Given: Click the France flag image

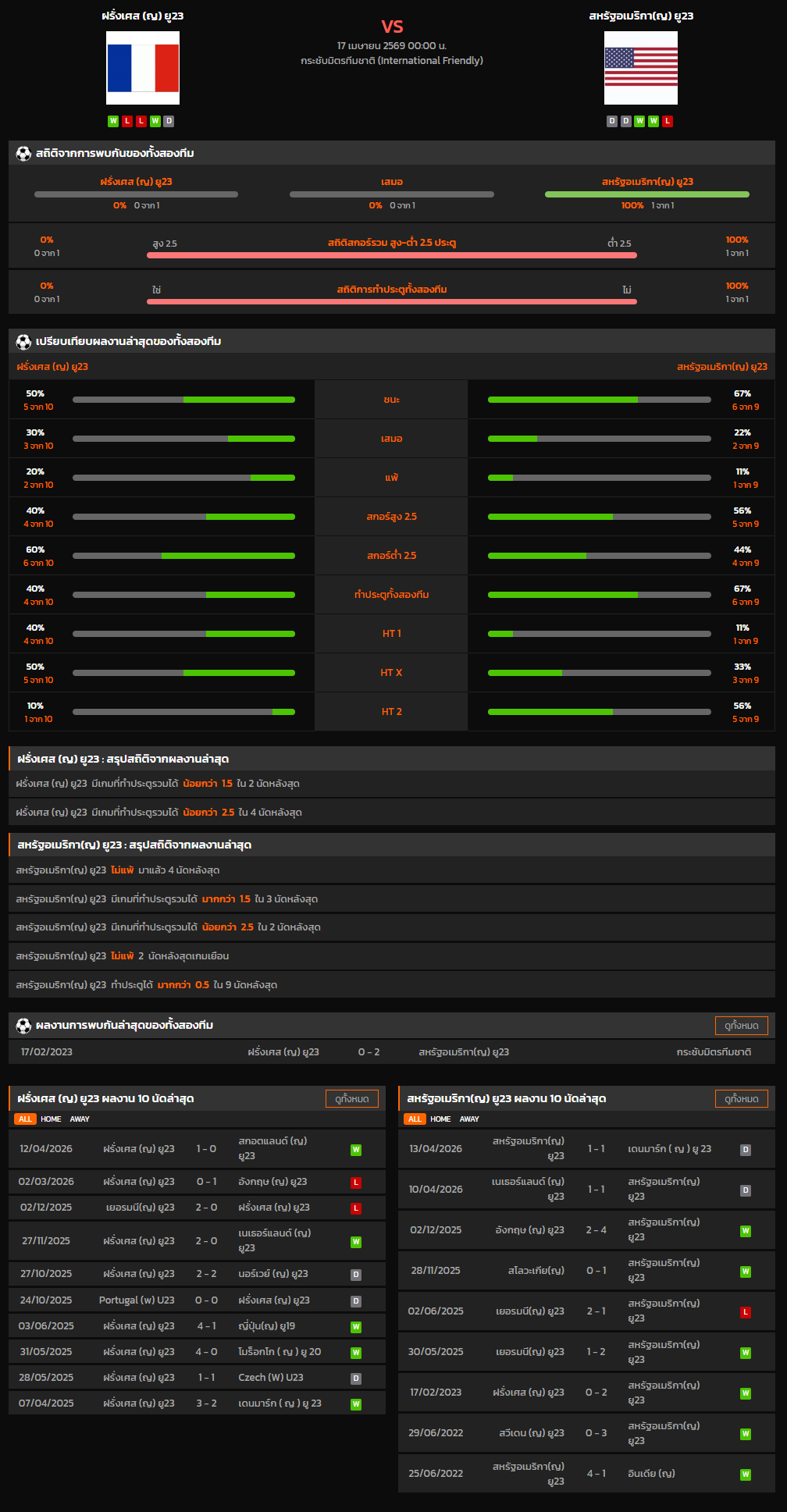Looking at the screenshot, I should pos(143,68).
